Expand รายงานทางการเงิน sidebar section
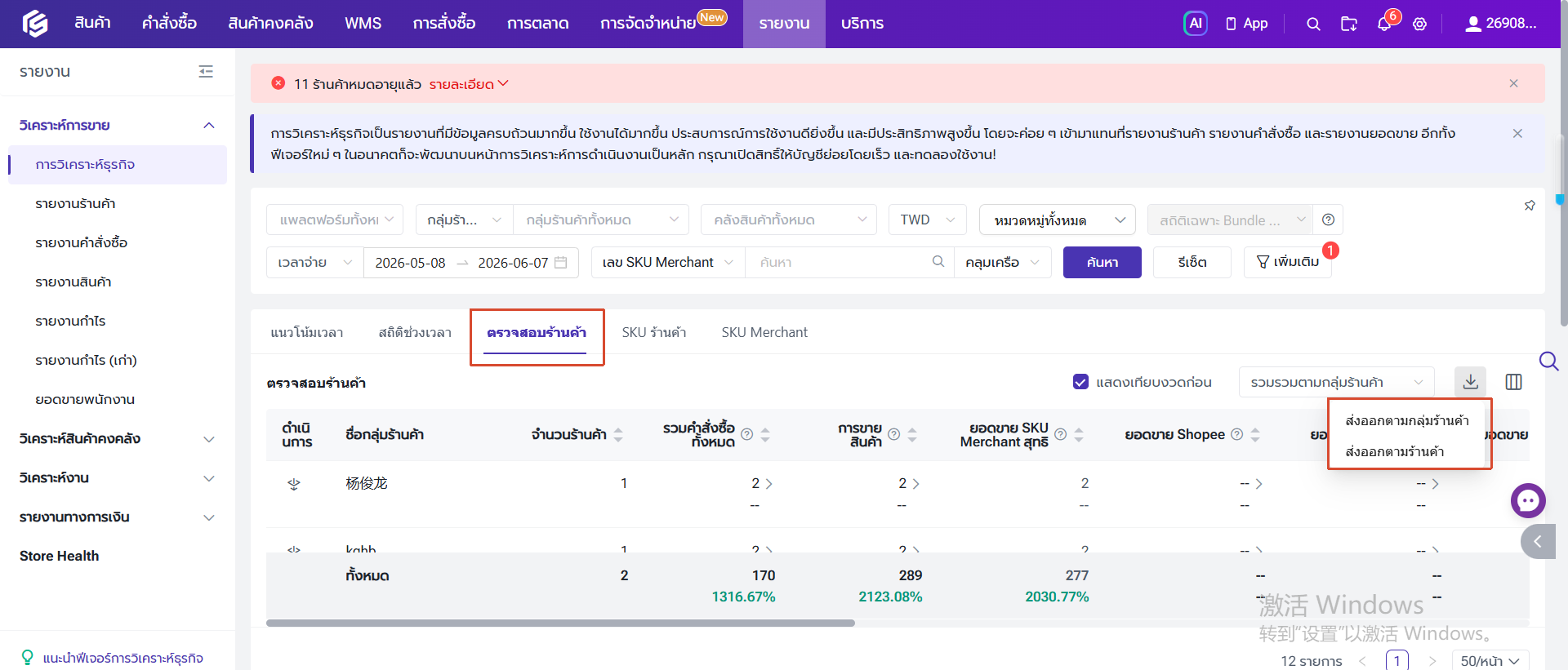Screen dimensions: 1568x670 117,517
